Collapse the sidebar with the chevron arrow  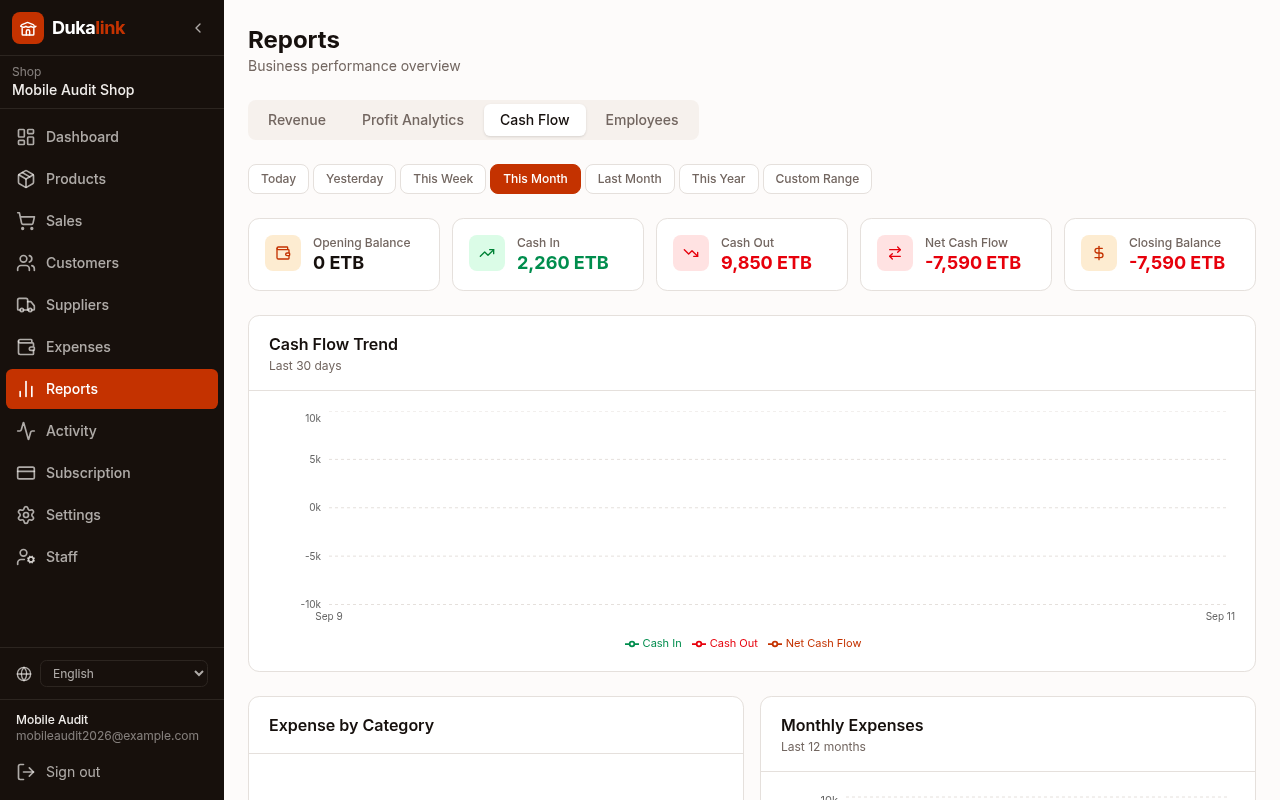198,28
